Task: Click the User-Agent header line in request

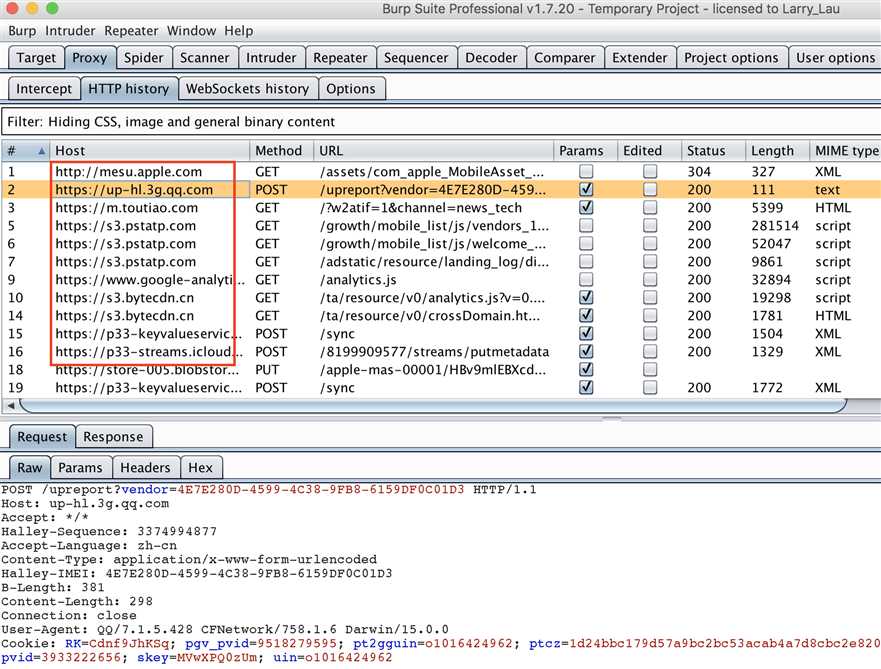Action: tap(225, 629)
